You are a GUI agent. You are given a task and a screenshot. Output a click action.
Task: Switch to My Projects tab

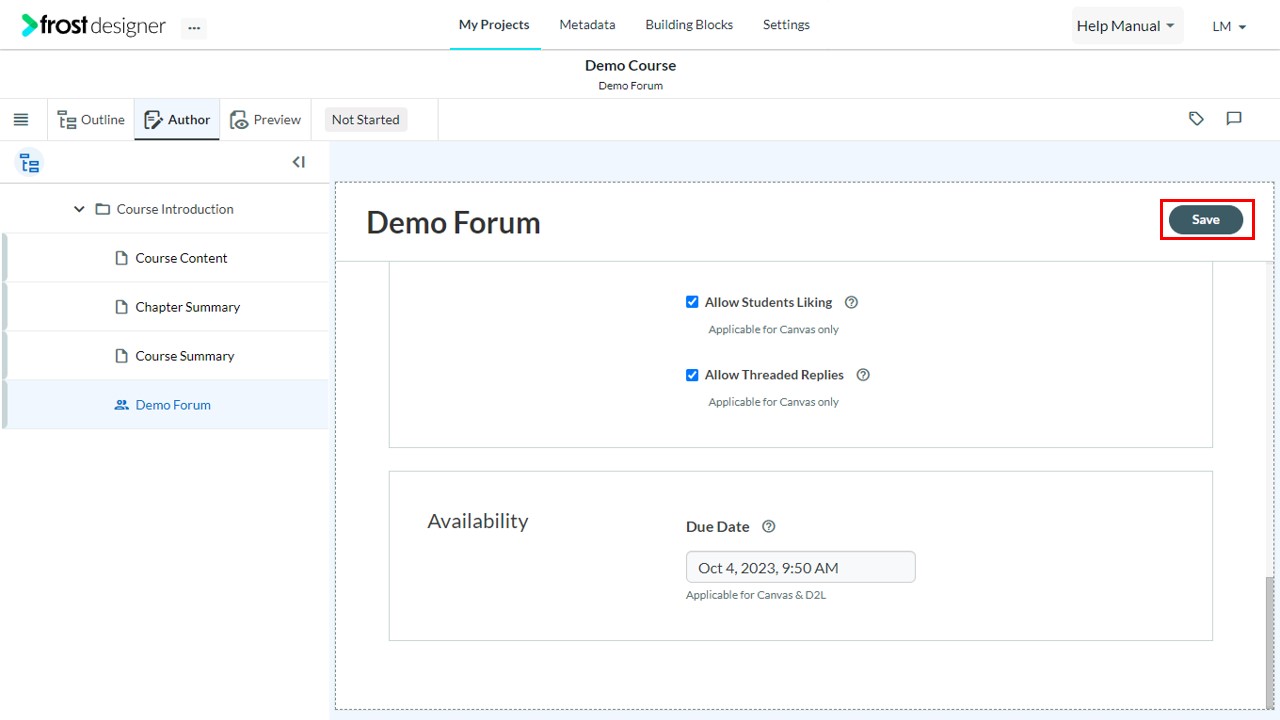[494, 25]
